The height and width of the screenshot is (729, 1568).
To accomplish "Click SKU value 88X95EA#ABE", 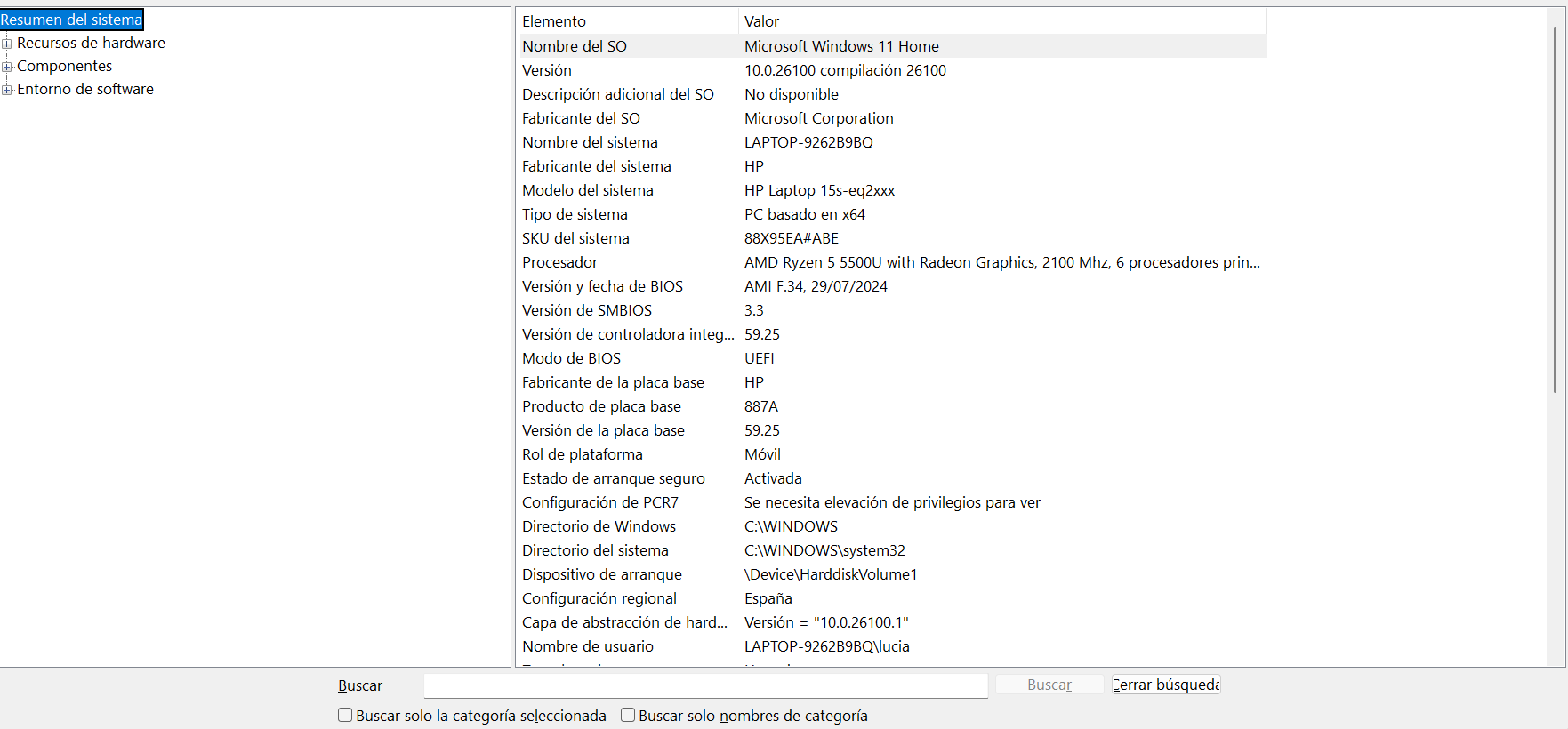I will (792, 238).
